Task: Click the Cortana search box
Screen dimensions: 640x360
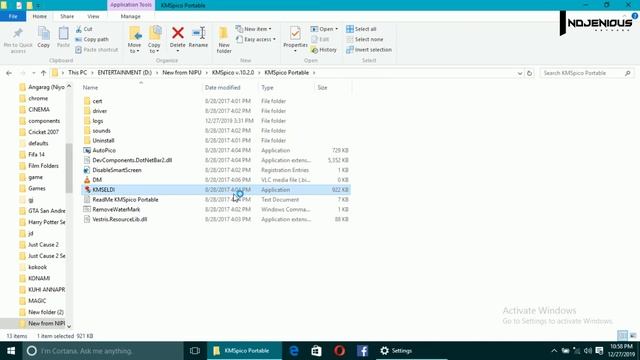Action: (103, 351)
